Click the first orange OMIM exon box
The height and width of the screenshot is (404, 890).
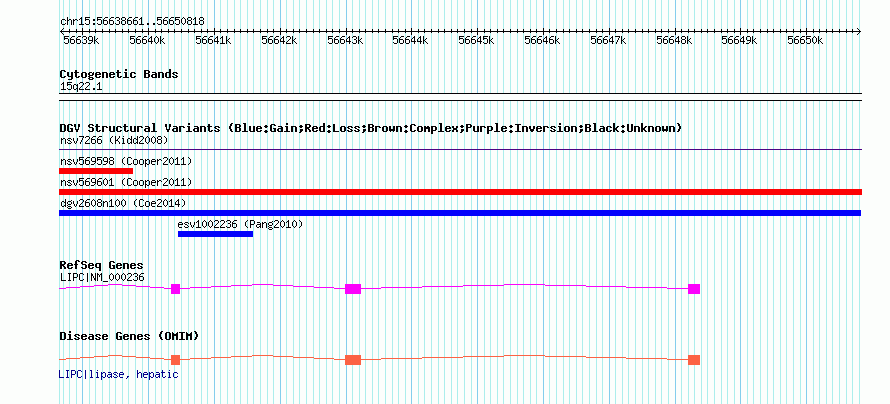coord(175,360)
